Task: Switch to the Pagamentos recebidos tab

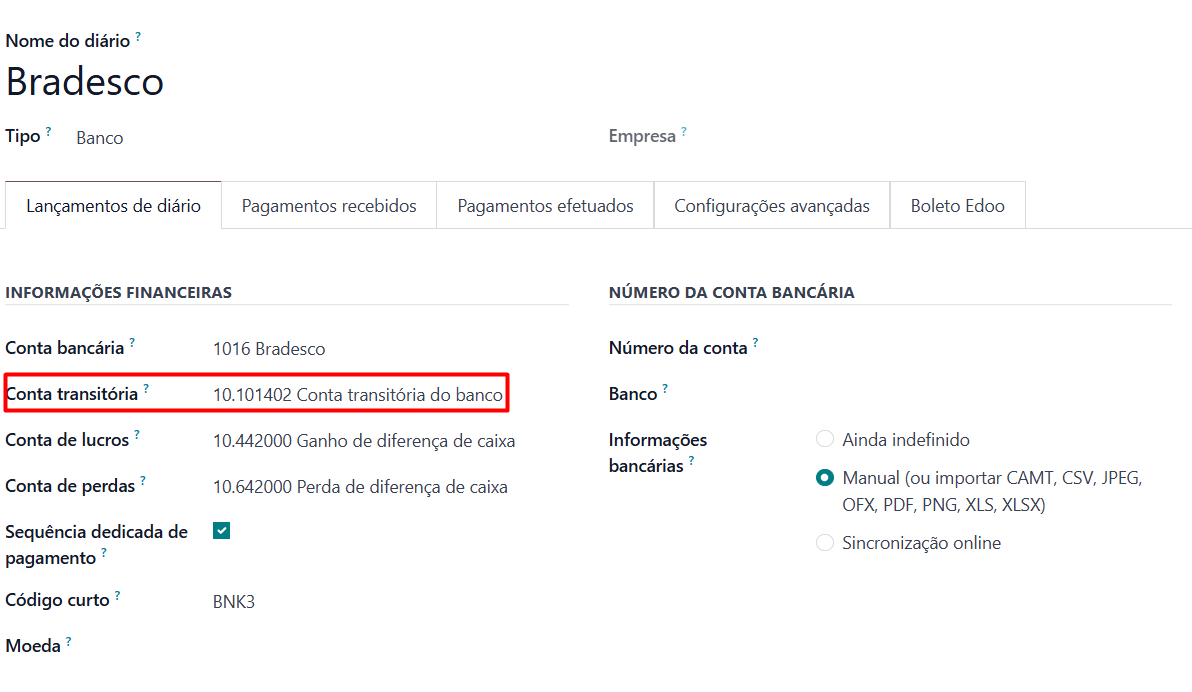Action: (329, 205)
